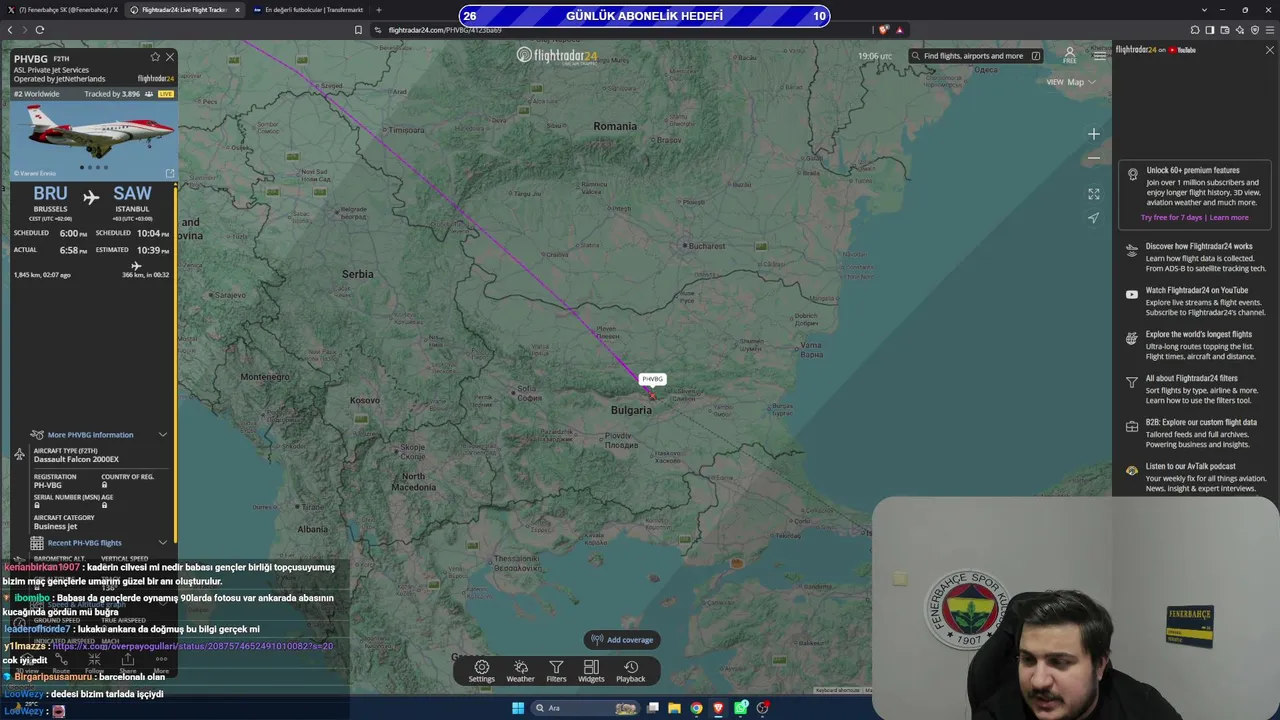This screenshot has width=1280, height=720.
Task: Open the Leo AI assistant icon
Action: [1240, 30]
